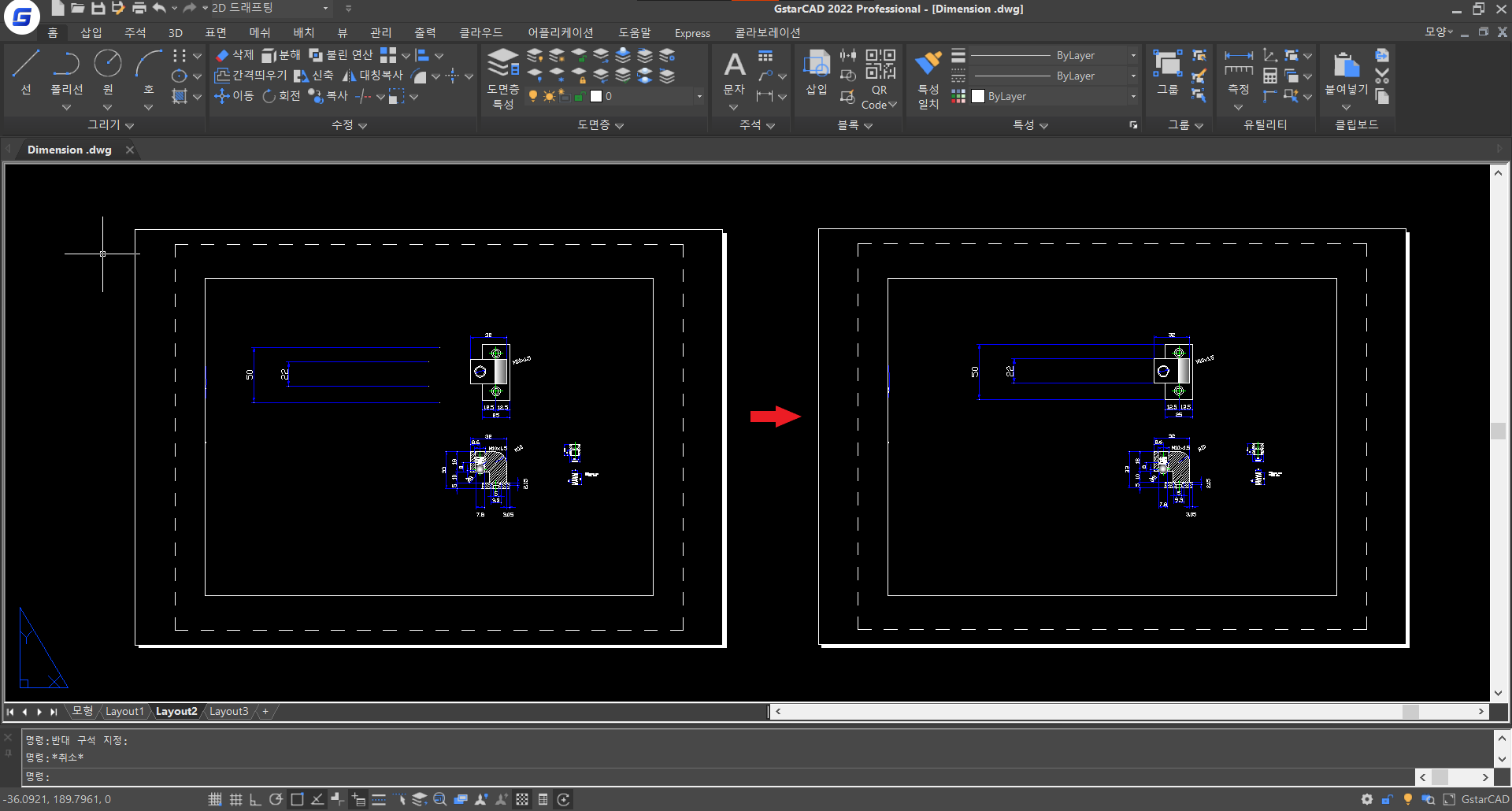Open the 3D ribbon tab

pos(176,32)
